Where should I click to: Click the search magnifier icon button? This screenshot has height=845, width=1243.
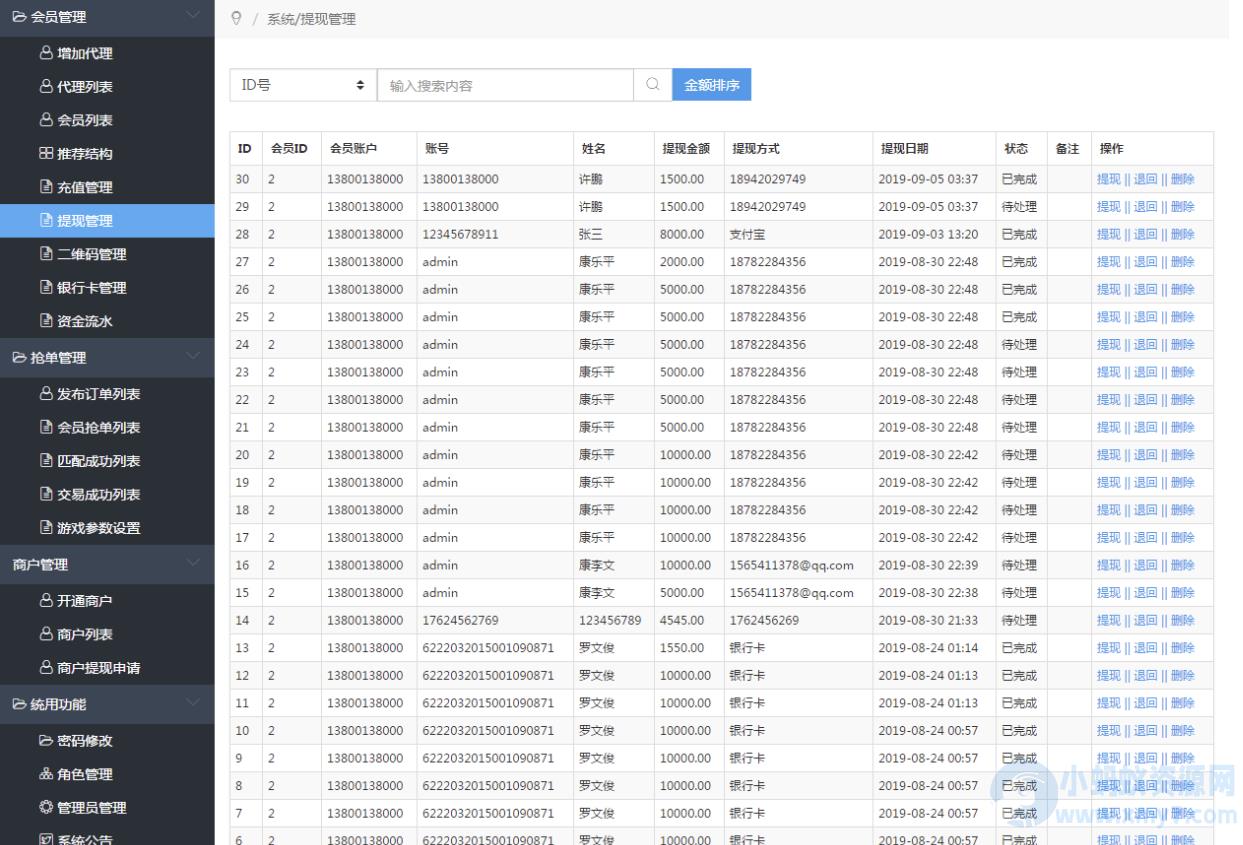(652, 86)
